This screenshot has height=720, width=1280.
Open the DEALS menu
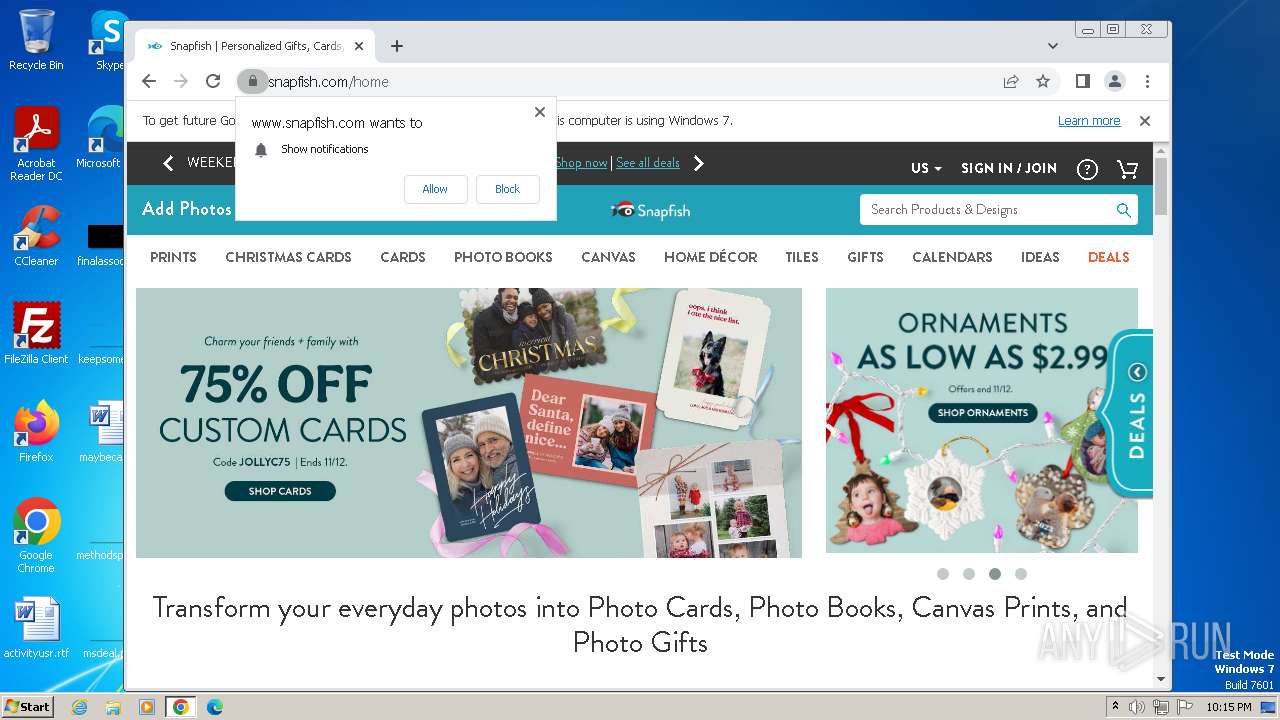pos(1108,257)
